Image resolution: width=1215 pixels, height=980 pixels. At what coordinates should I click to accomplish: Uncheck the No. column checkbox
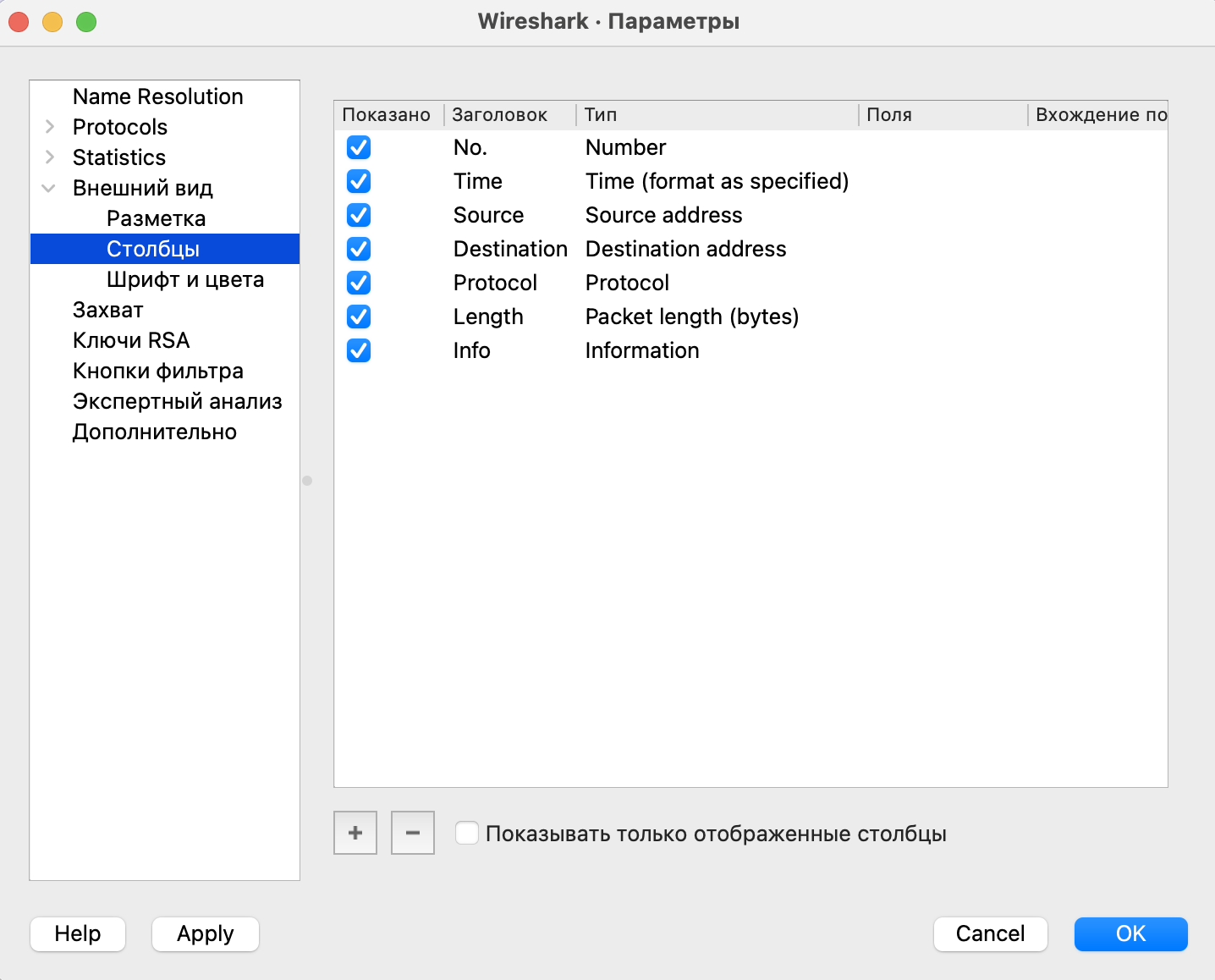359,147
